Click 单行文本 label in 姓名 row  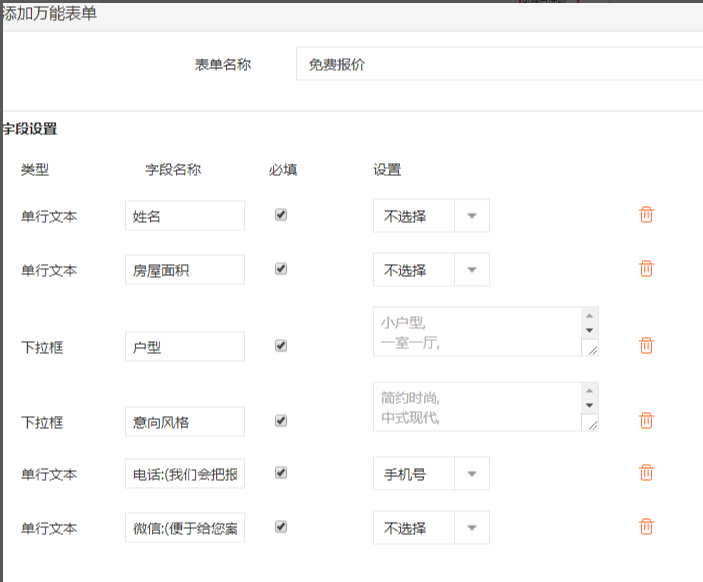(49, 217)
